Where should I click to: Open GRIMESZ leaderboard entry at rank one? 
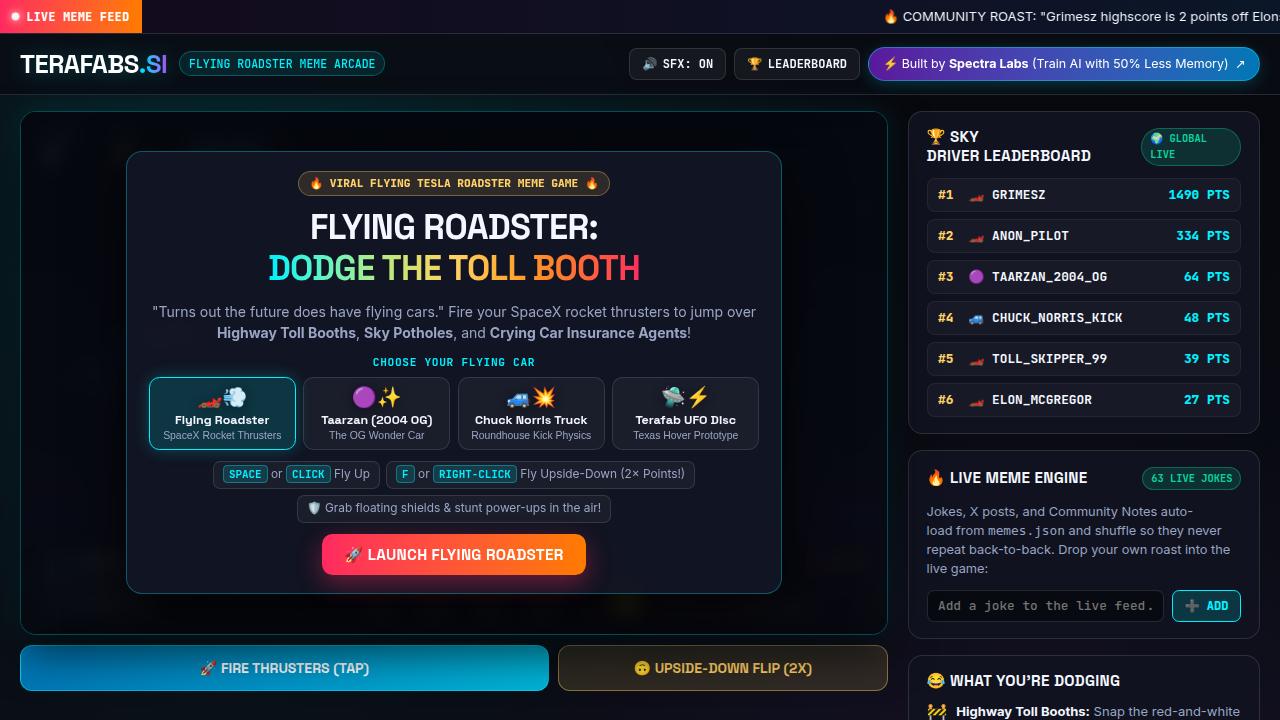pos(1084,195)
